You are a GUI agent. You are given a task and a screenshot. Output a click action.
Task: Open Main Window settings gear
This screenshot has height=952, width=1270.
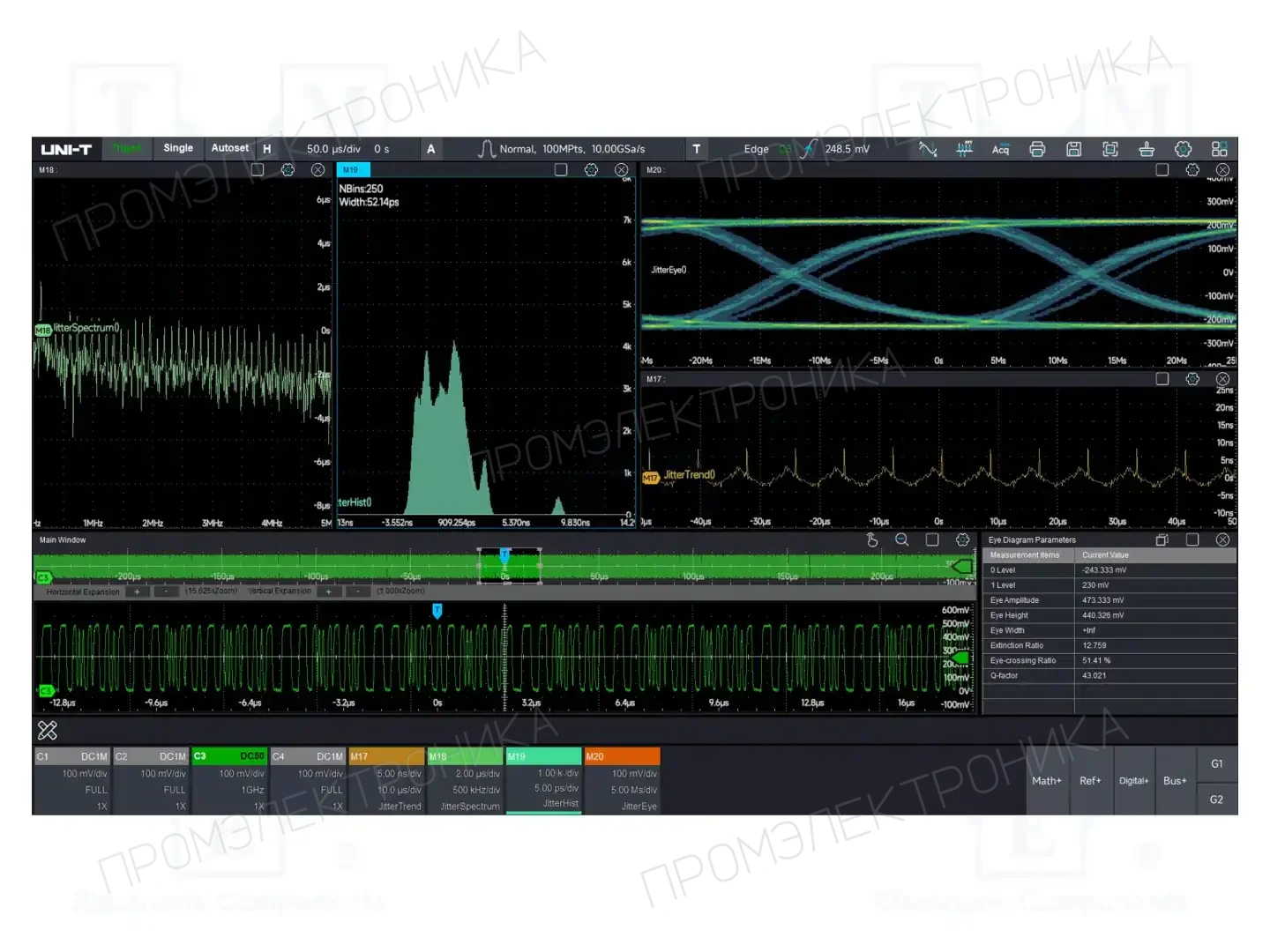point(962,539)
